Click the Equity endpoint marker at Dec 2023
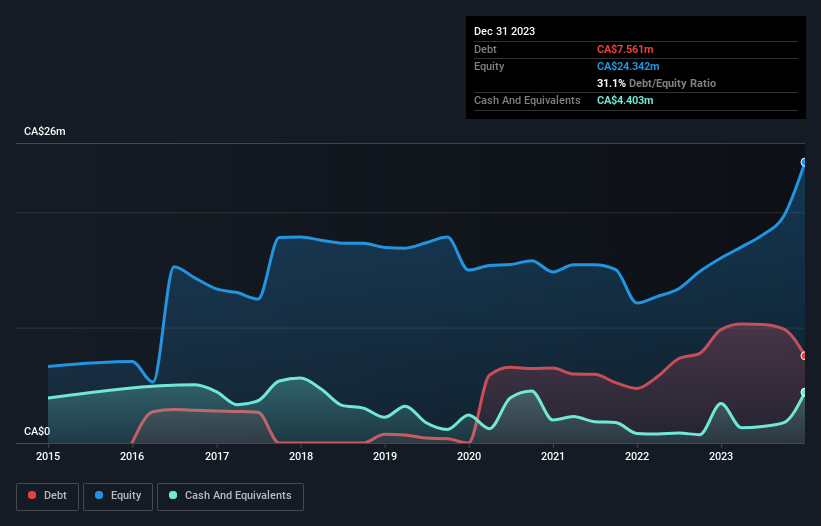The height and width of the screenshot is (526, 821). pos(804,162)
